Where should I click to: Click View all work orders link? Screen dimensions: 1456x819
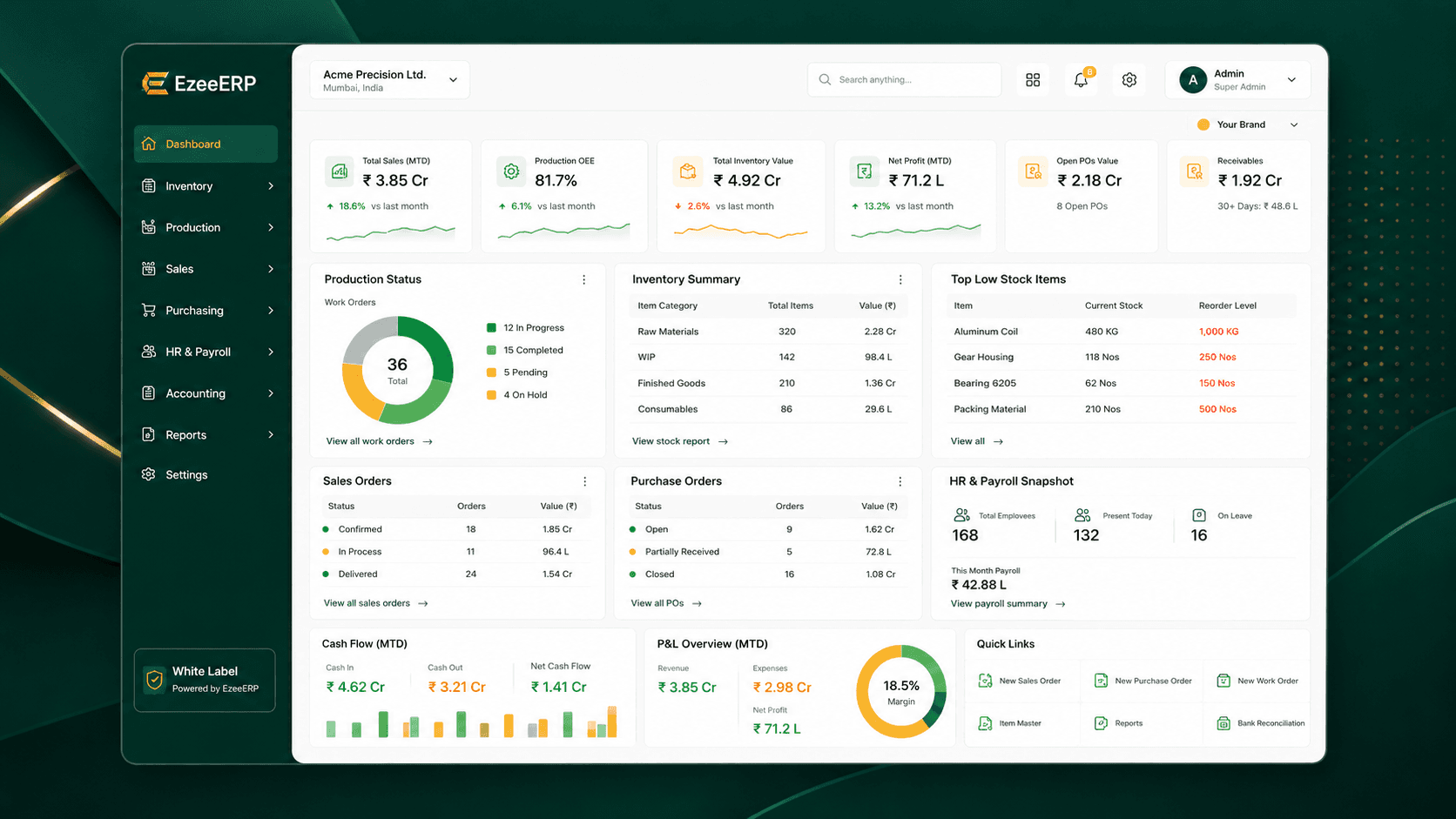click(379, 441)
